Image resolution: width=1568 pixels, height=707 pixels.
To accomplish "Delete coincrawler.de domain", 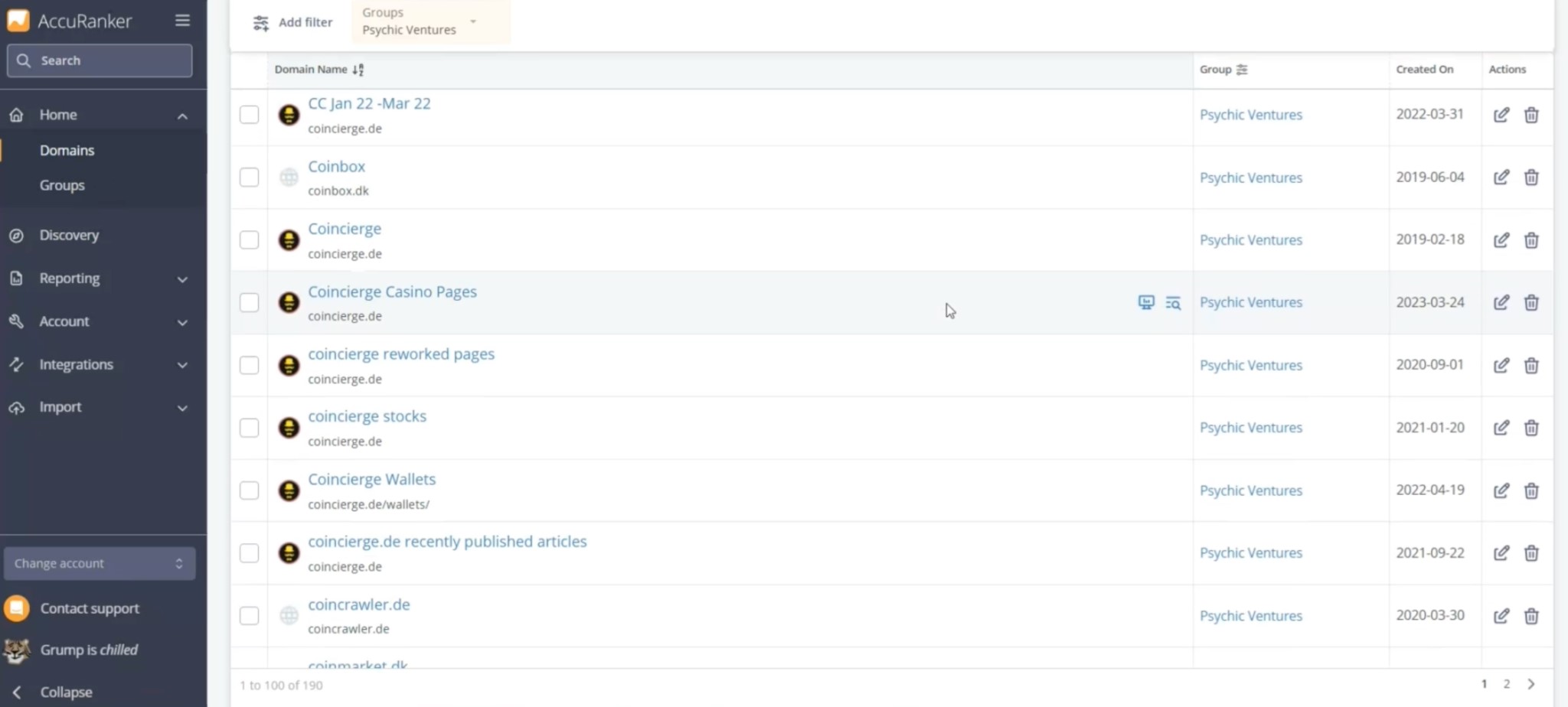I will click(x=1531, y=616).
